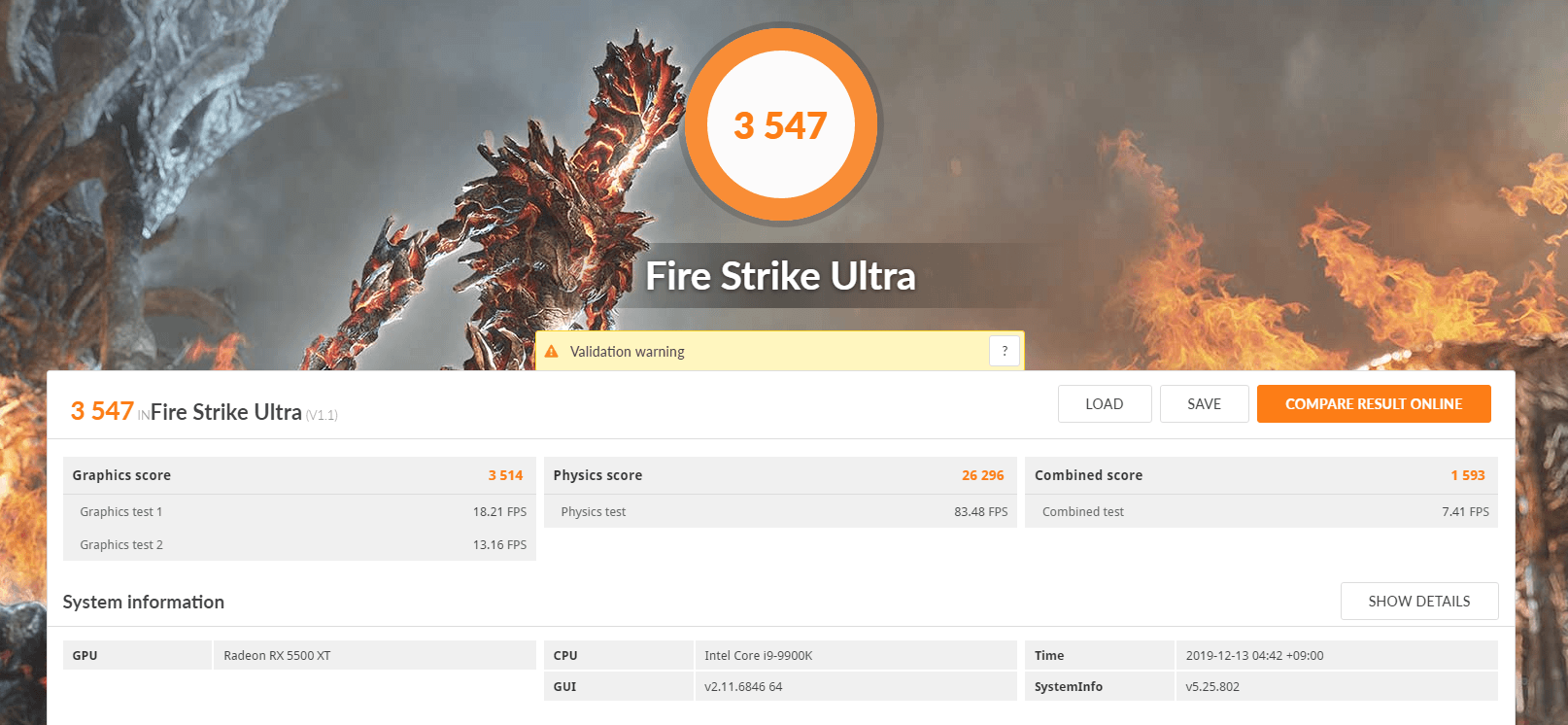This screenshot has width=1568, height=725.
Task: Click the Radeon RX 5500 XT value
Action: click(277, 656)
